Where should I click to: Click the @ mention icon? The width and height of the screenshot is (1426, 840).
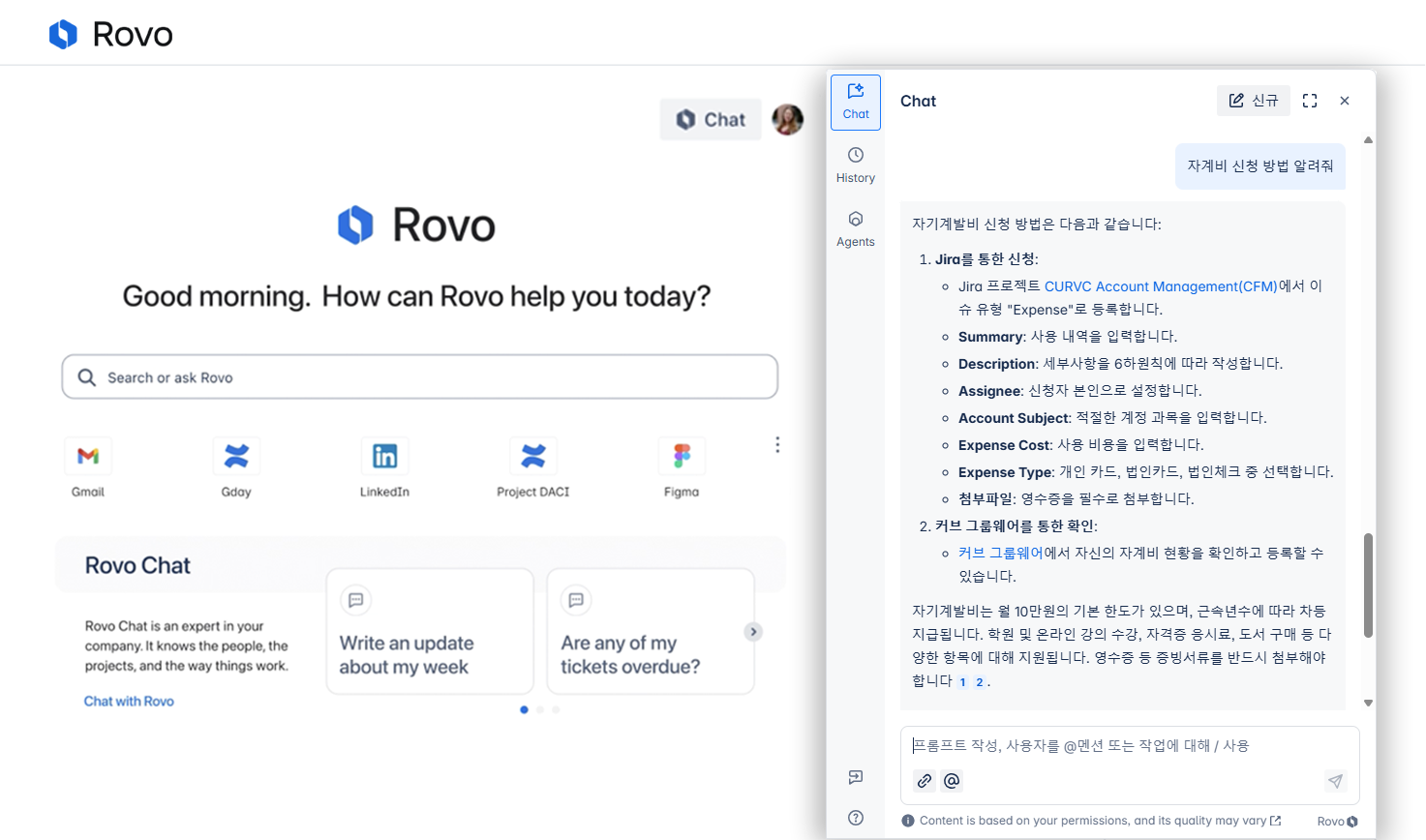point(952,781)
